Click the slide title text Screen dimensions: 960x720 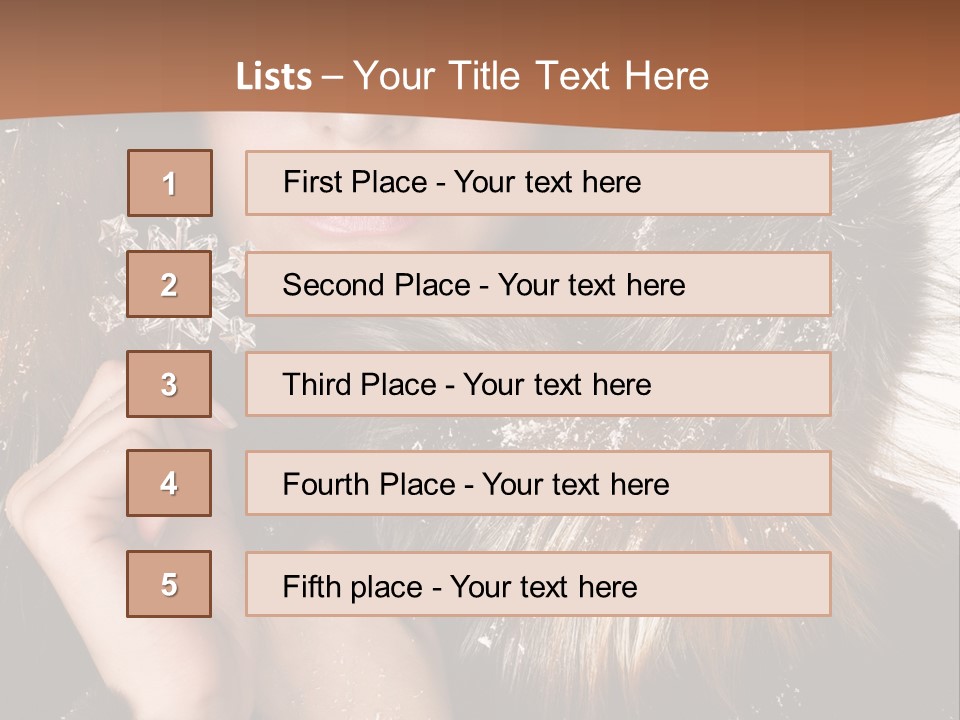click(472, 76)
